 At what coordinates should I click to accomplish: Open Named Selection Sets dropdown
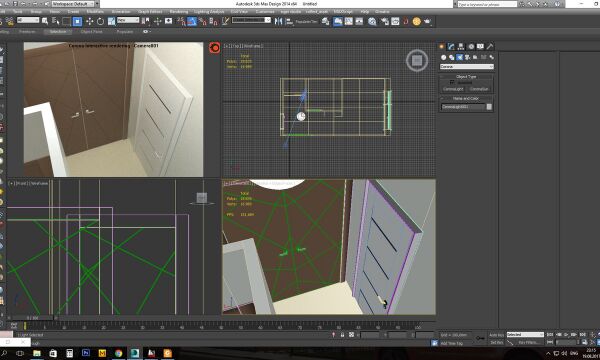[251, 20]
